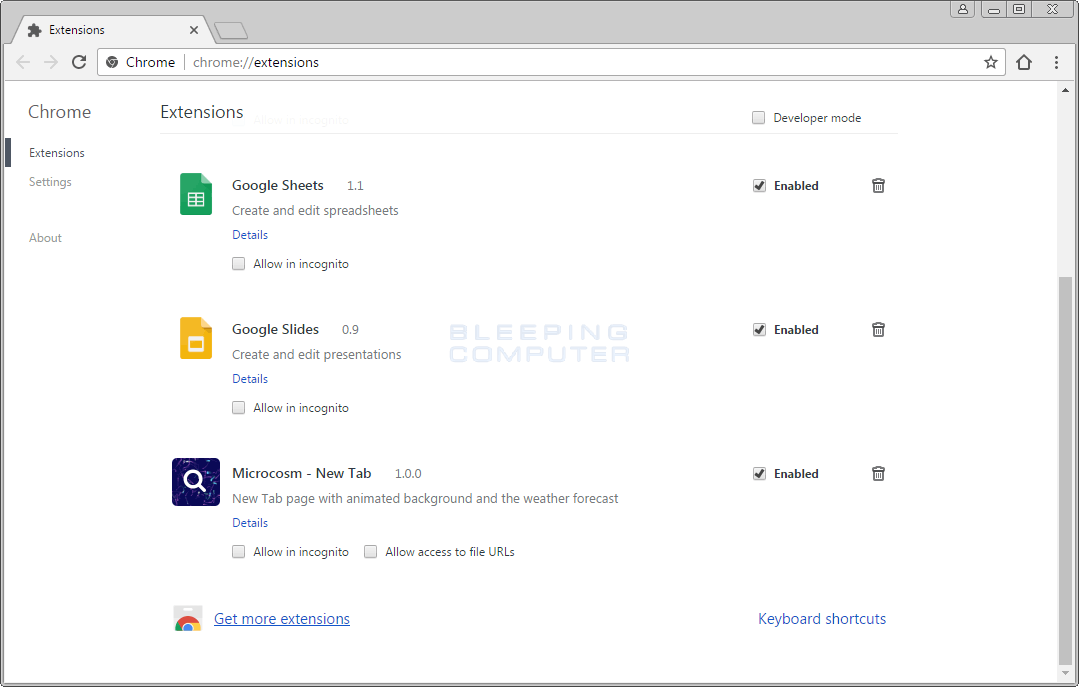Open the About section
Viewport: 1079px width, 687px height.
point(45,237)
